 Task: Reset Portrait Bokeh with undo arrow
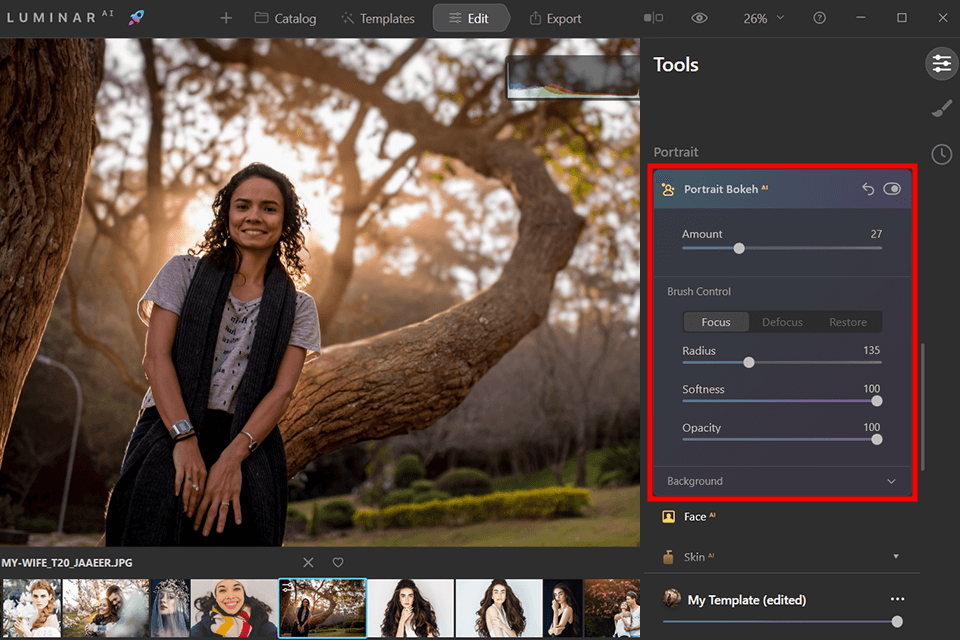[868, 189]
